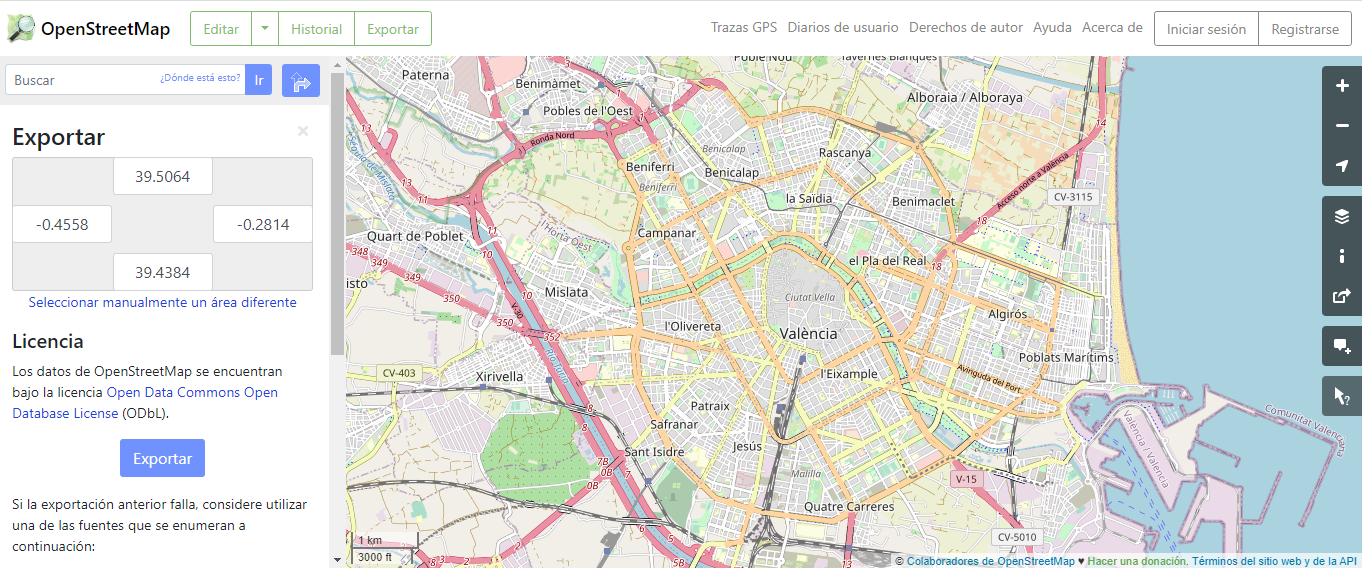
Task: Open directions arrow icon beside search
Action: tap(301, 80)
